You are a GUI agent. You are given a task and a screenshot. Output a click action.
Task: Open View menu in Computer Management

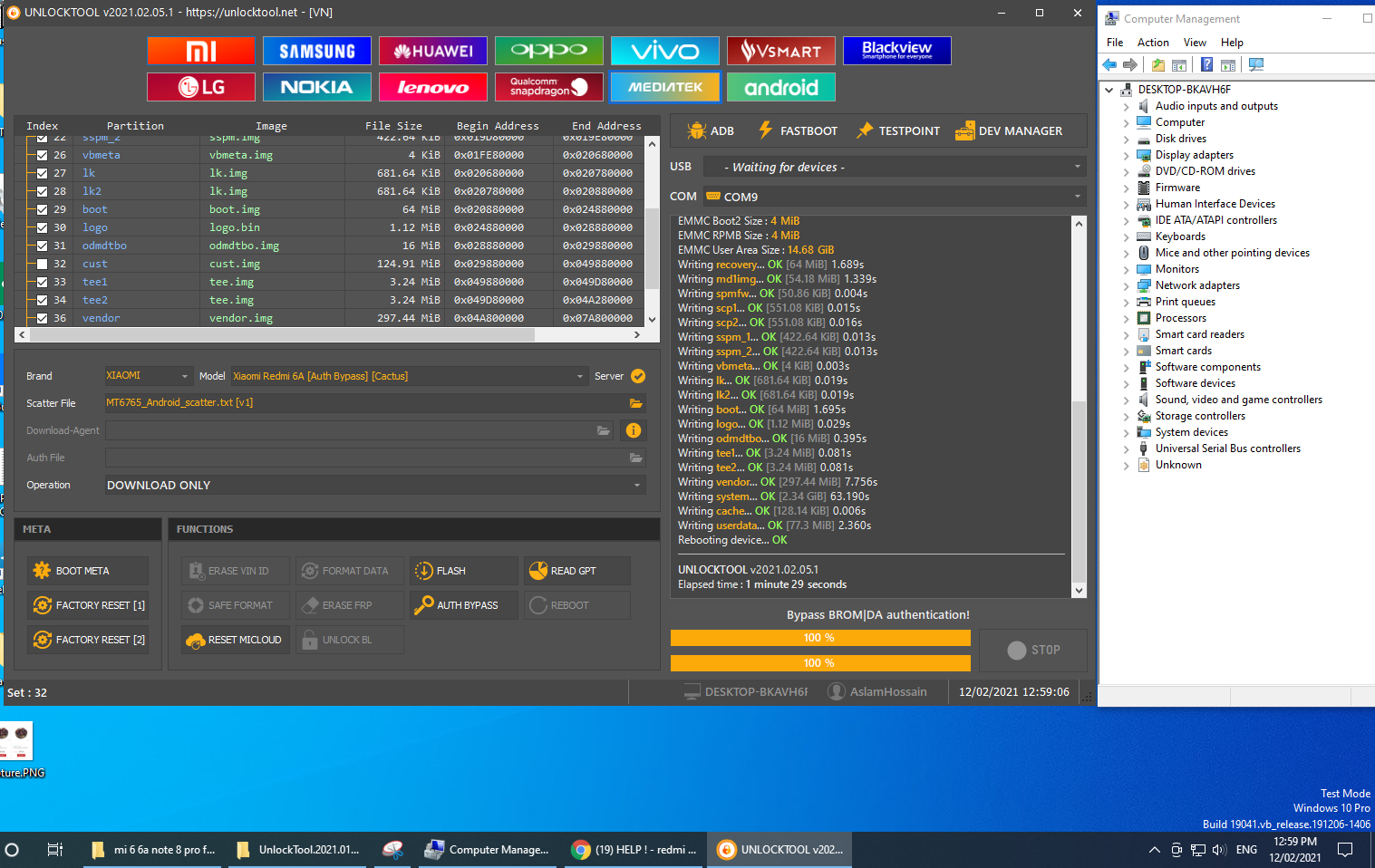click(1195, 43)
